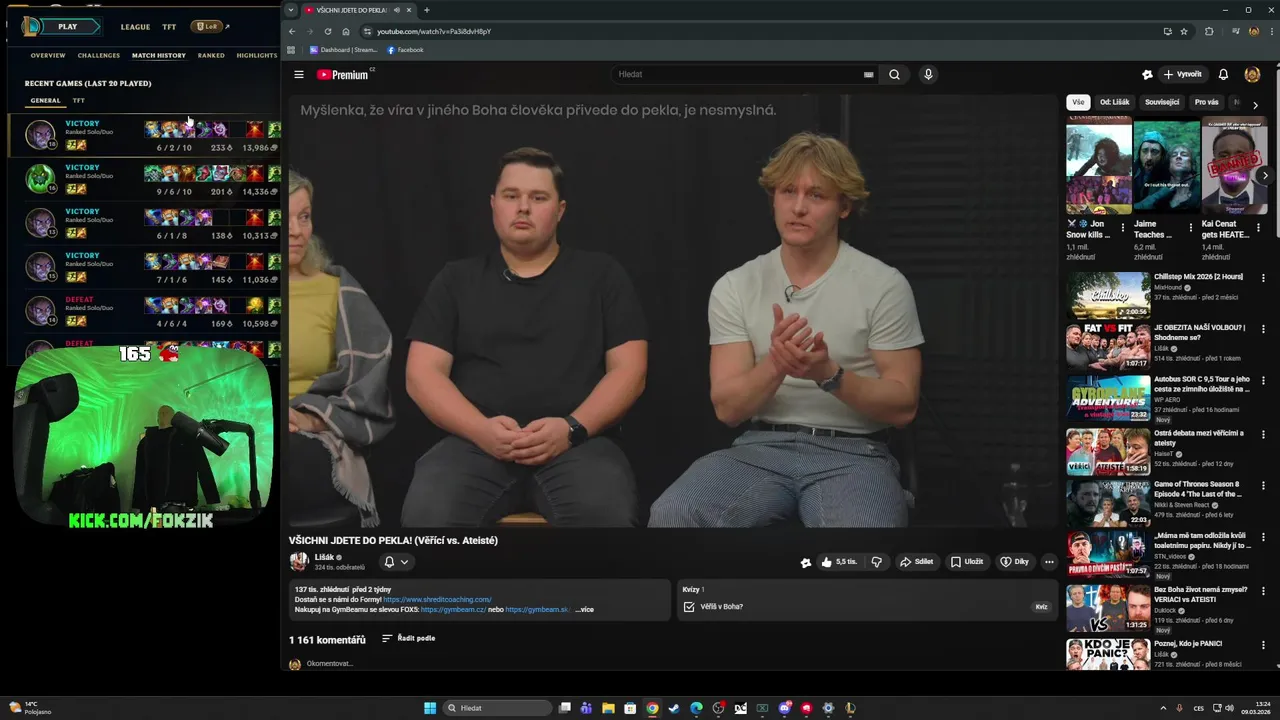Advance the Shorts shelf with right arrow
Viewport: 1280px width, 720px height.
point(1265,176)
